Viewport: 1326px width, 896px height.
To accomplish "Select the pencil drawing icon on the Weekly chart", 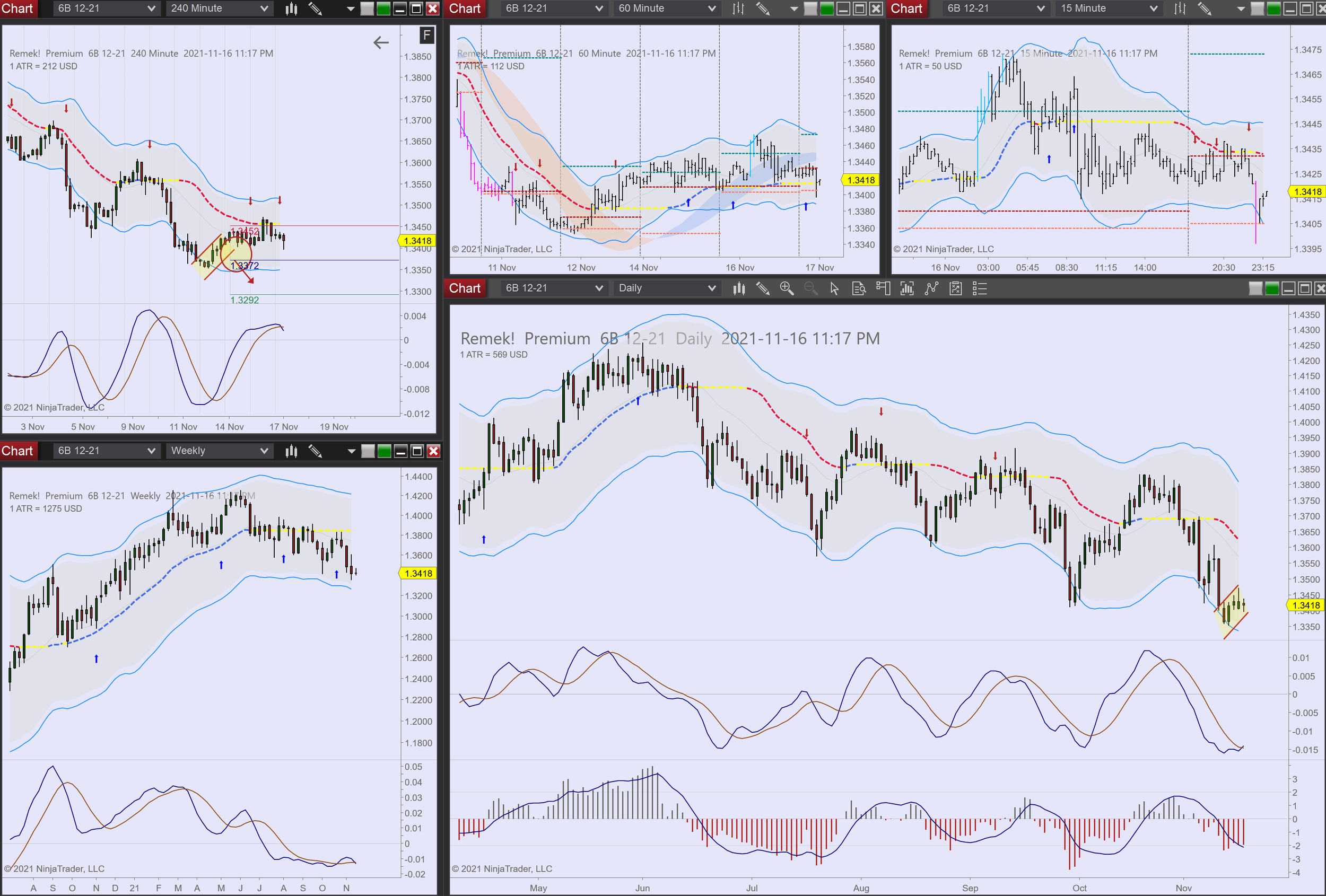I will 315,451.
